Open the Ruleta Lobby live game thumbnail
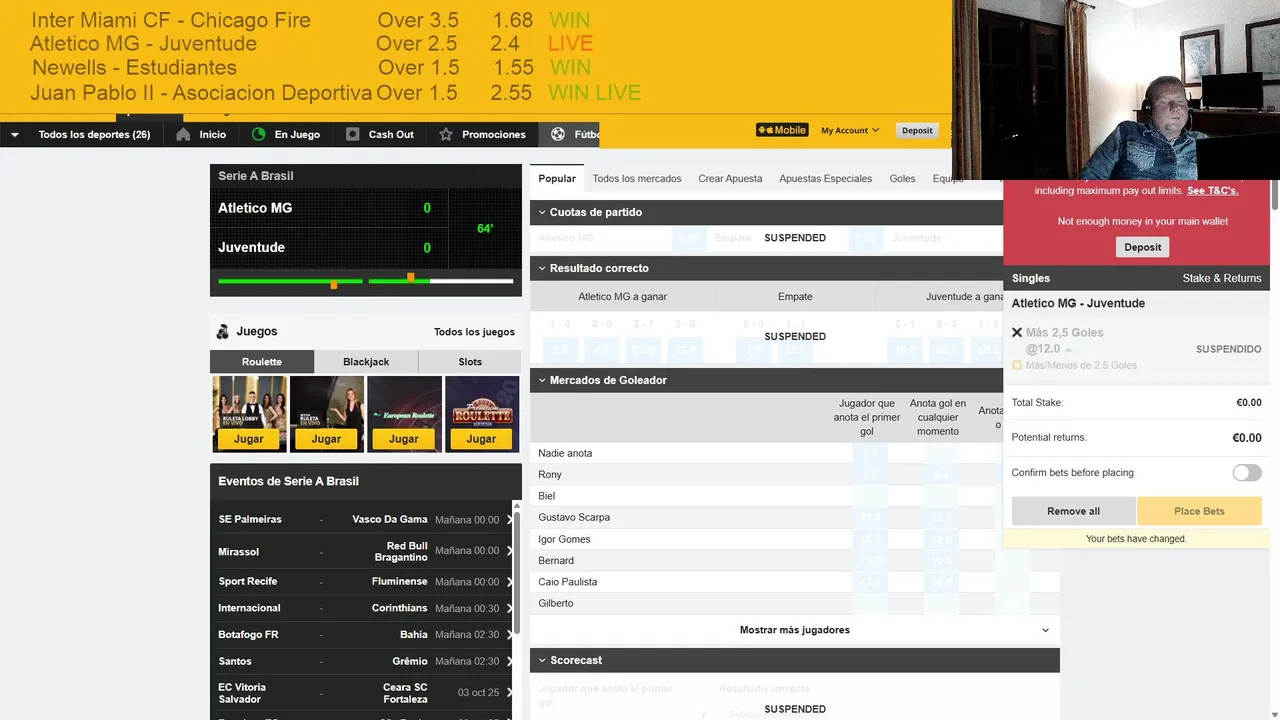The height and width of the screenshot is (720, 1280). coord(249,403)
